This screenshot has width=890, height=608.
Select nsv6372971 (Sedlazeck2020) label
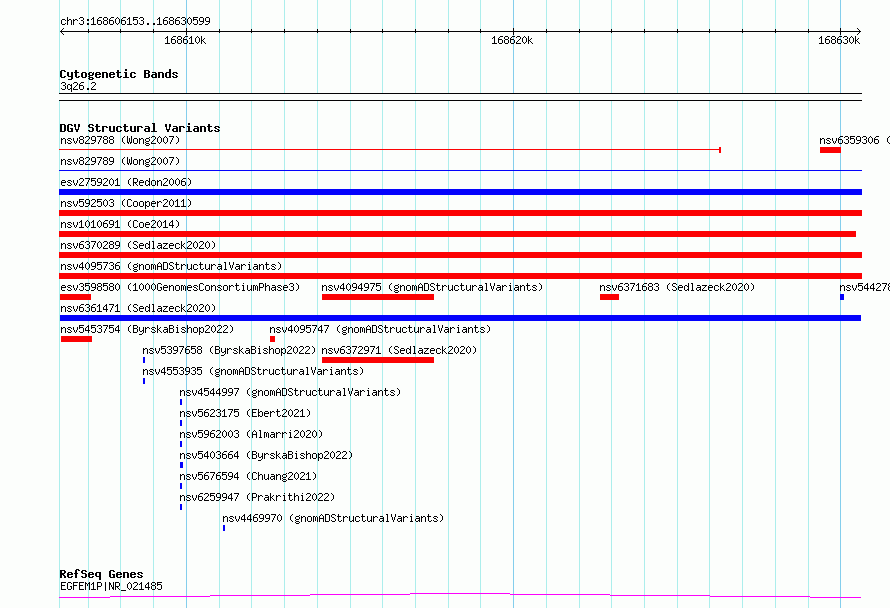pos(399,350)
